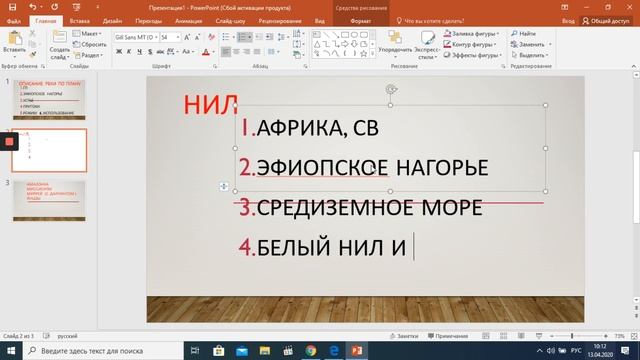640x360 pixels.
Task: Select the right arrow shape in gallery
Action: tap(345, 44)
